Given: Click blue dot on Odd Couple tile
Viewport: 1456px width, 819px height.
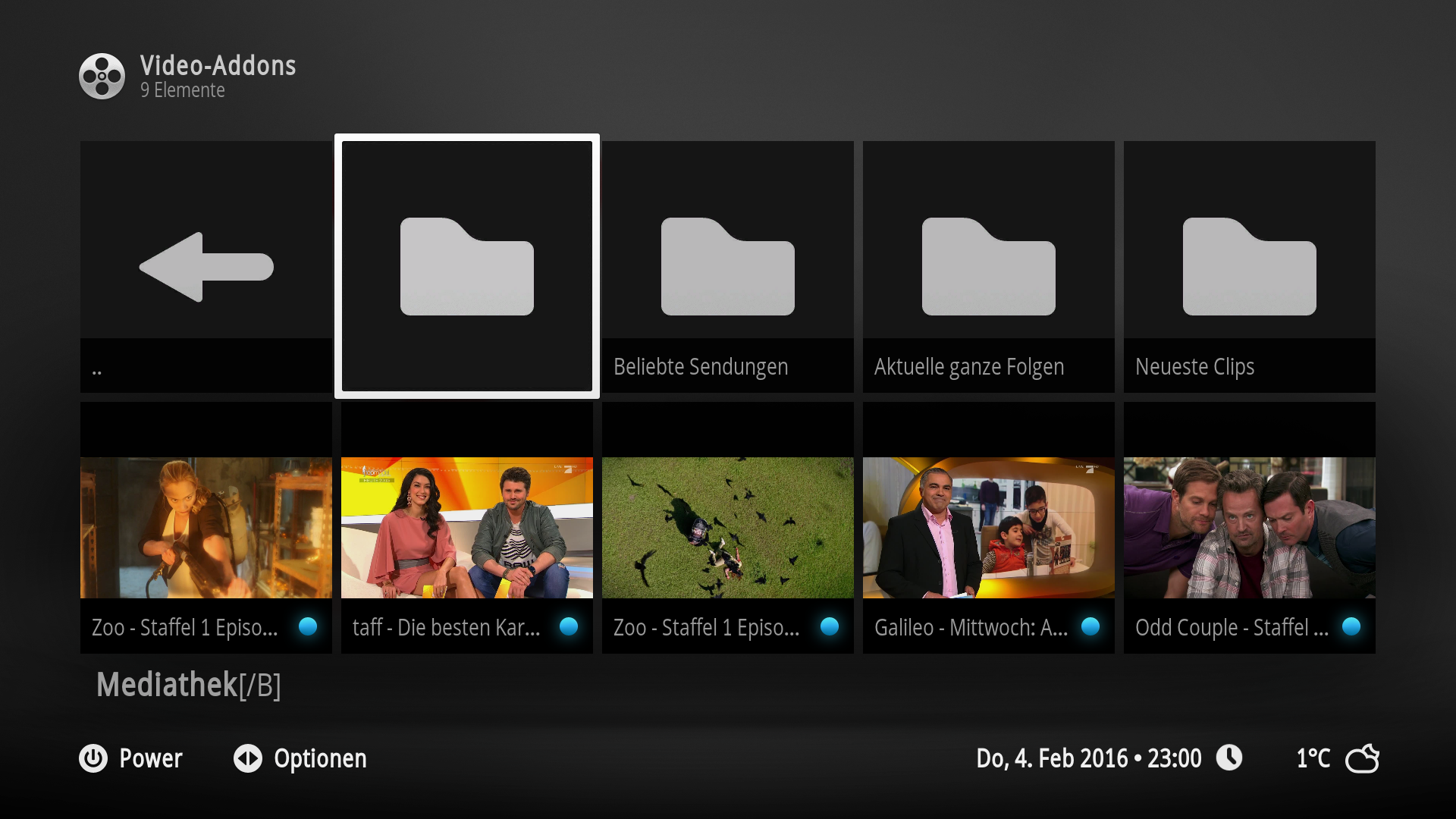Looking at the screenshot, I should coord(1351,626).
